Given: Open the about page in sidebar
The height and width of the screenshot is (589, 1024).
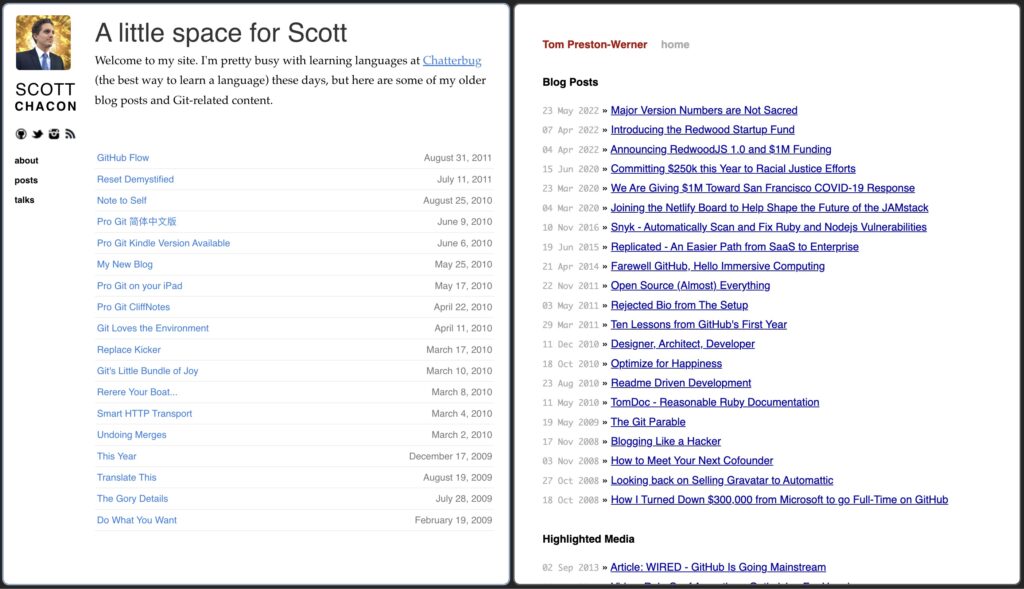Looking at the screenshot, I should (x=27, y=160).
